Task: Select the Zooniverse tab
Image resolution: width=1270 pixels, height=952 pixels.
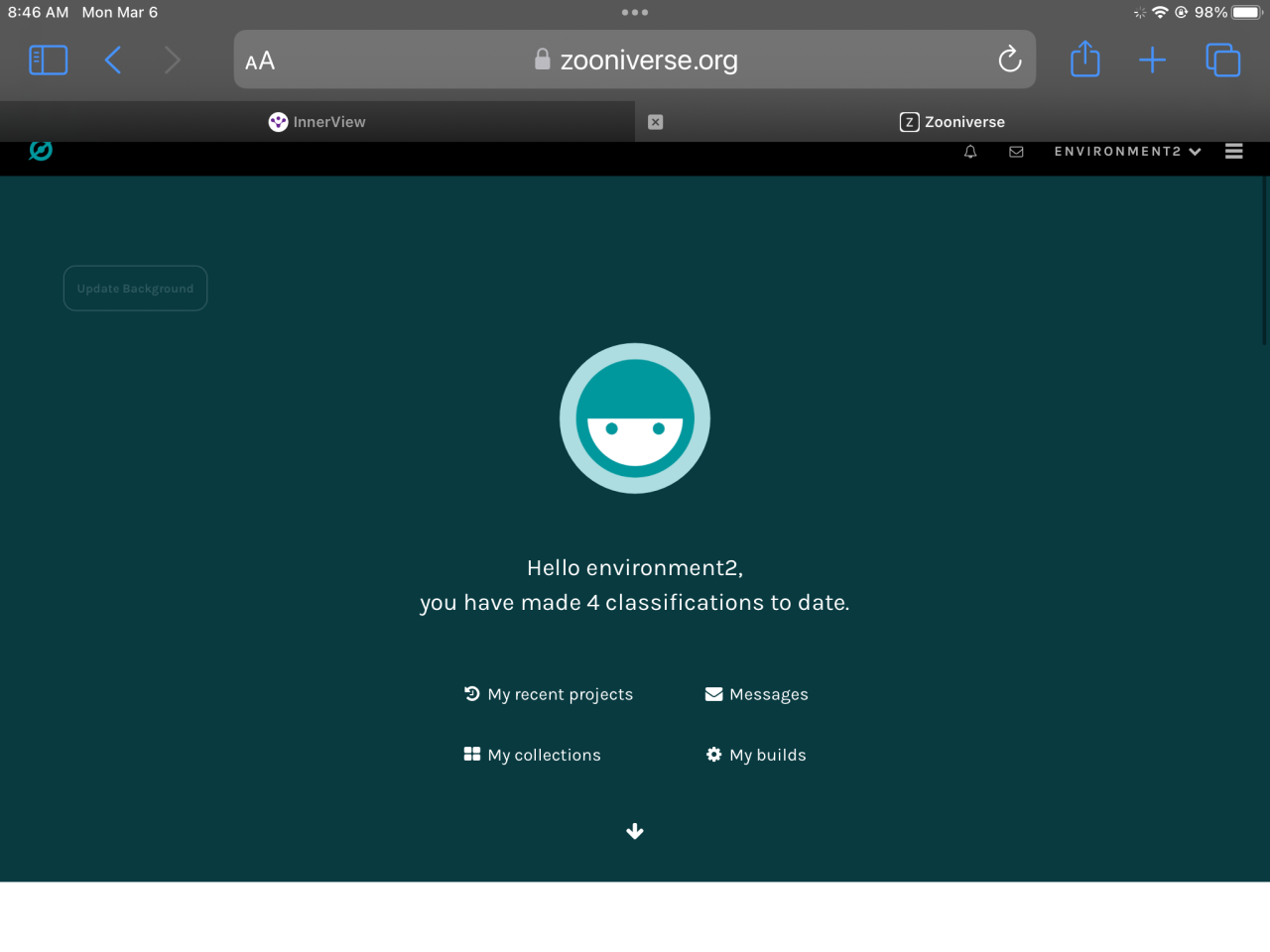Action: click(952, 122)
